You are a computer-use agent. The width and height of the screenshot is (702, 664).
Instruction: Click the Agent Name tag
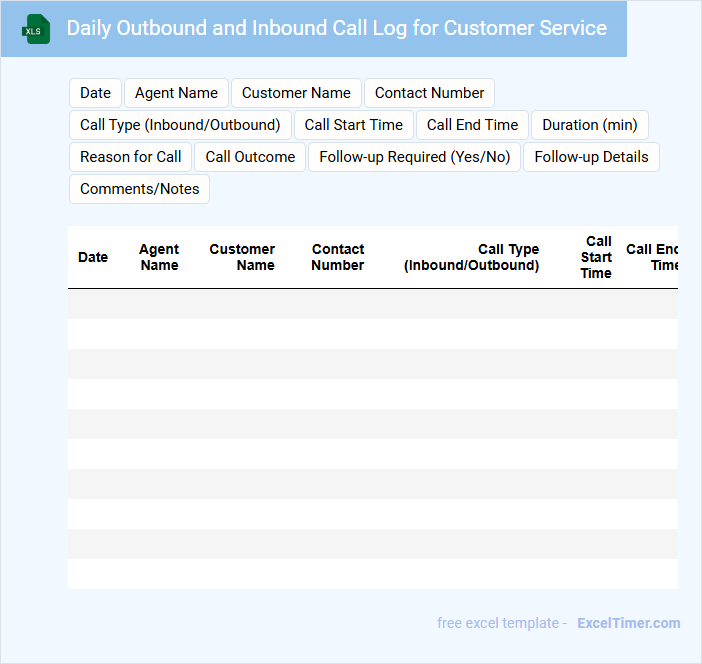click(x=176, y=93)
